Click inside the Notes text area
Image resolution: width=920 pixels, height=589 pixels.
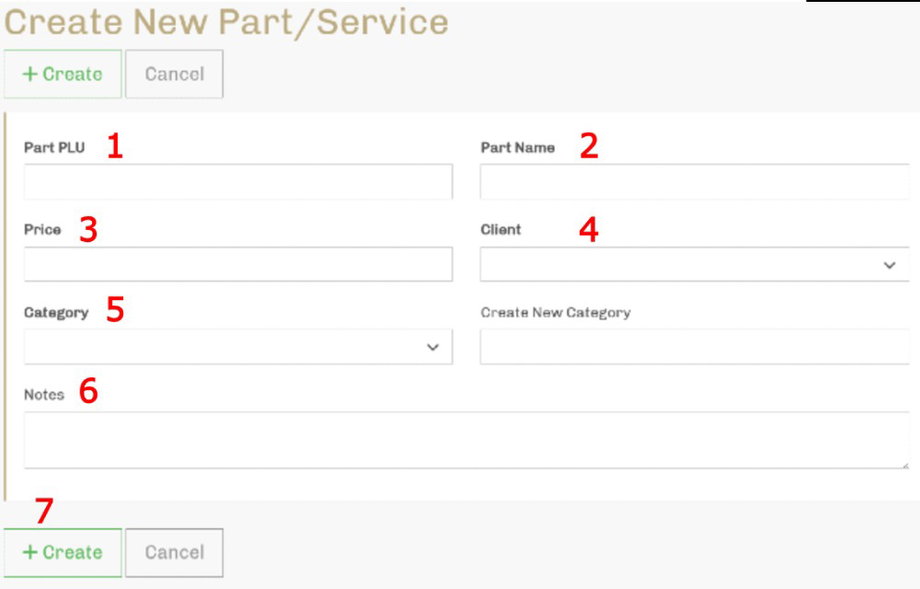coord(465,439)
